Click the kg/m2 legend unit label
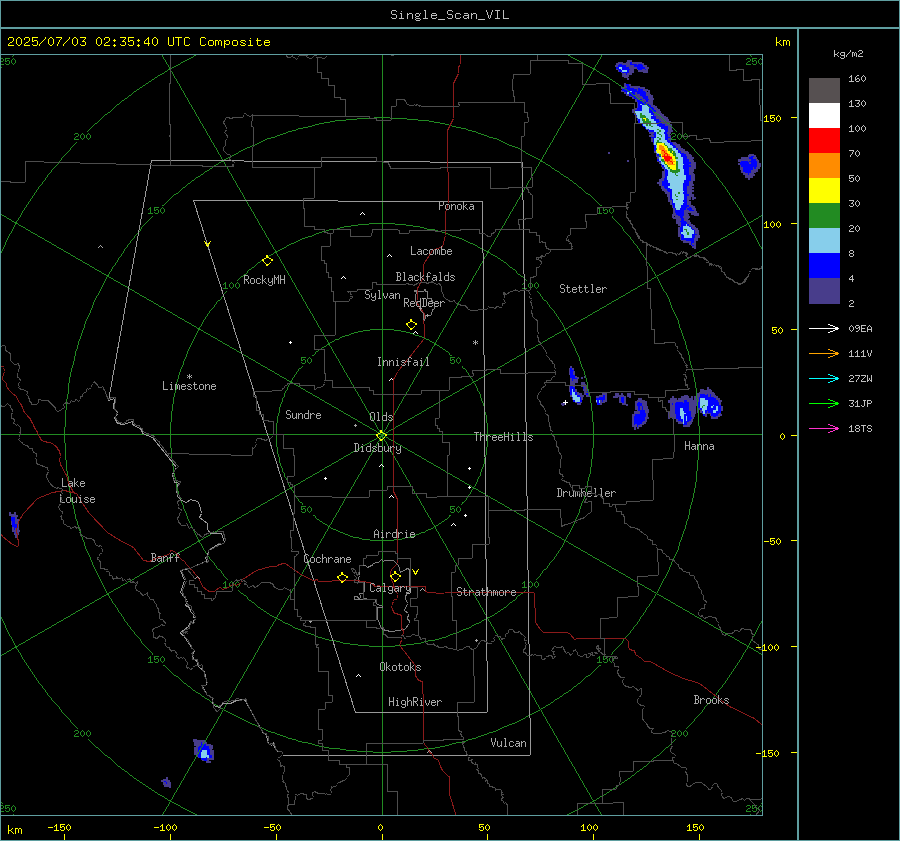 tap(848, 54)
